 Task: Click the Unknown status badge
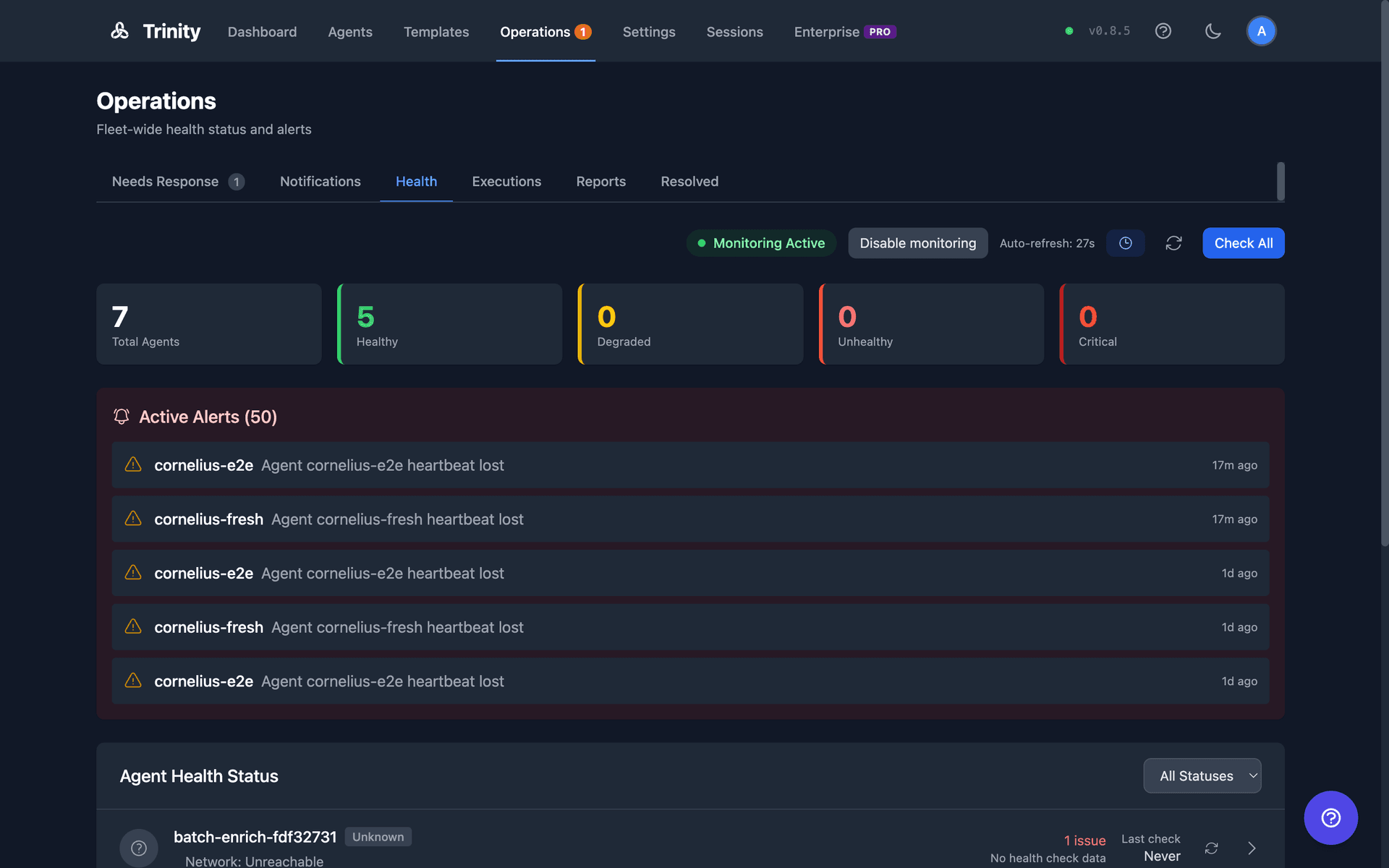(x=378, y=837)
